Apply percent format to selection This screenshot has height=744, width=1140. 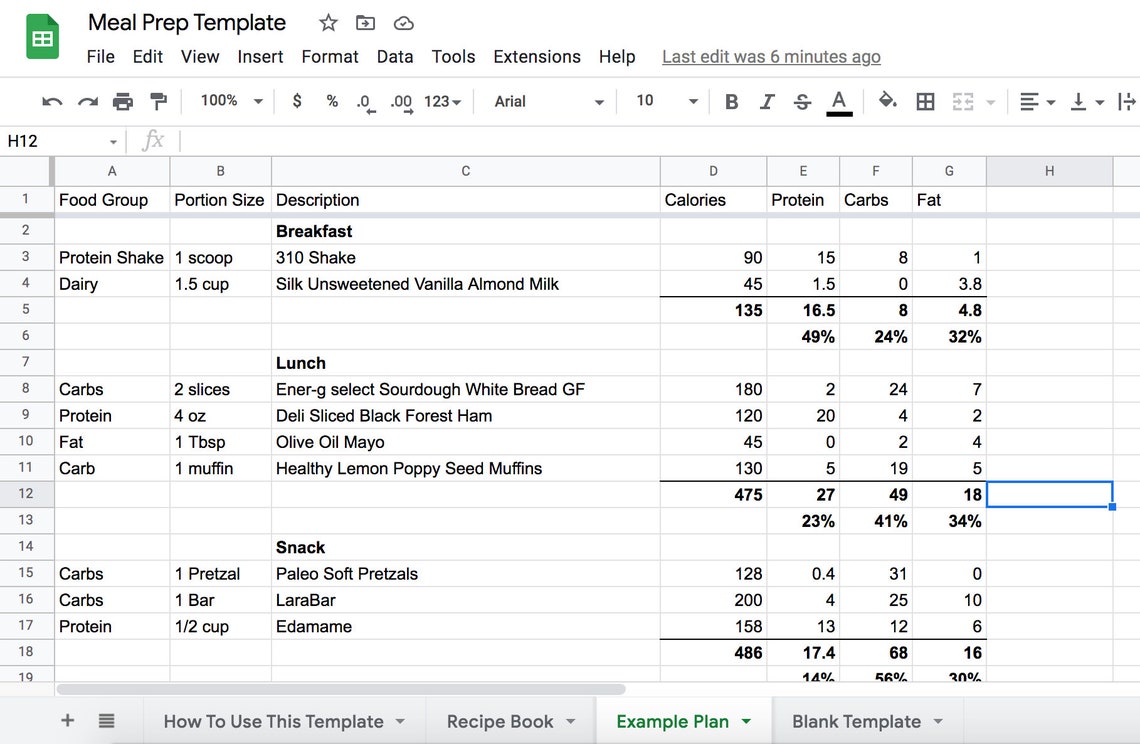[x=332, y=101]
